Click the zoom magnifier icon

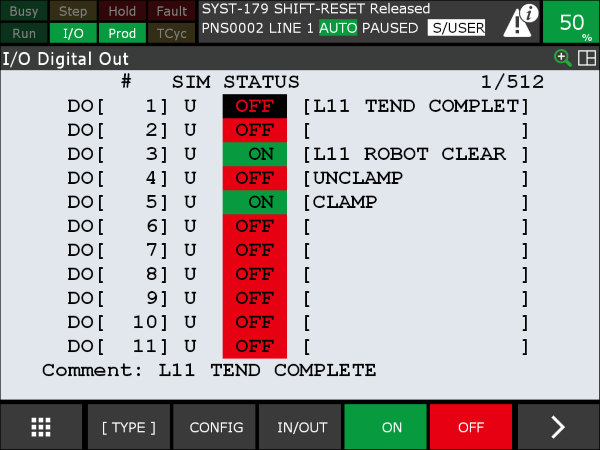[x=564, y=59]
